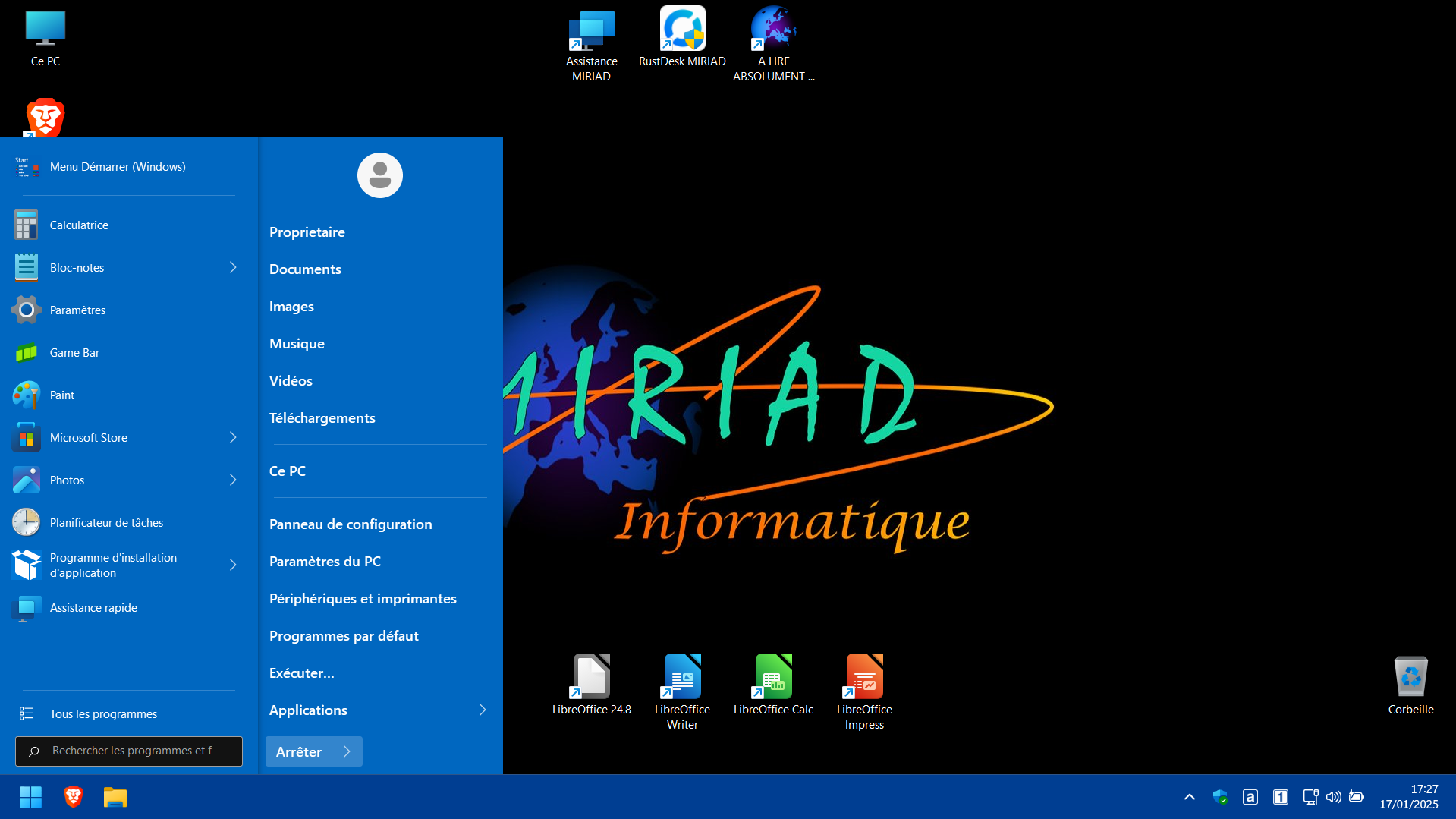Click Exécuter... to open Run dialog
Viewport: 1456px width, 819px height.
tap(301, 673)
